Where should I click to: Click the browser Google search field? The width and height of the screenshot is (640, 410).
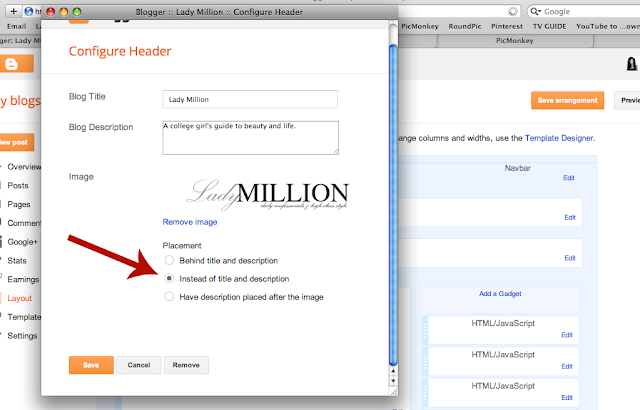(588, 11)
